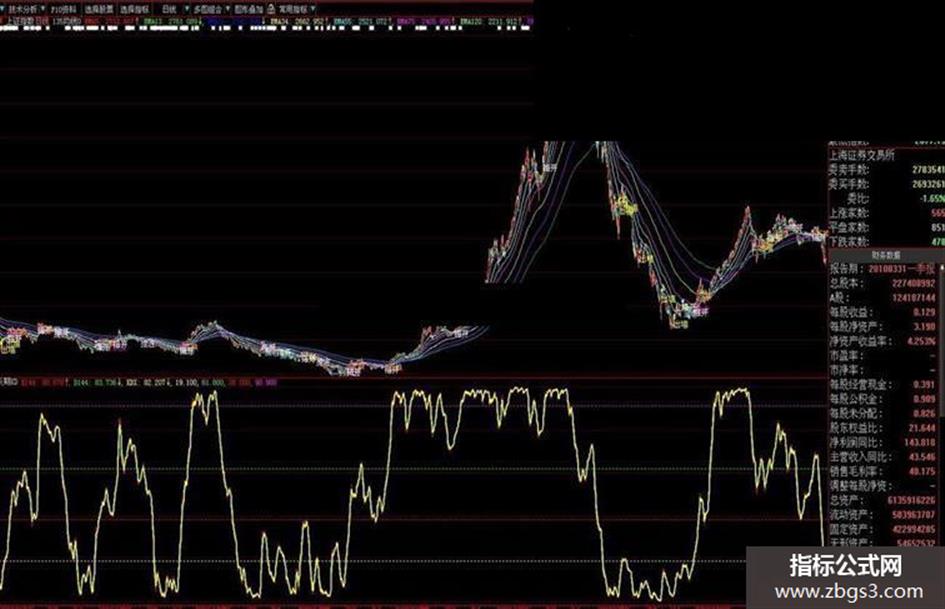The width and height of the screenshot is (945, 609).
Task: Click the financial panel scrollbar up arrow
Action: coord(942,267)
